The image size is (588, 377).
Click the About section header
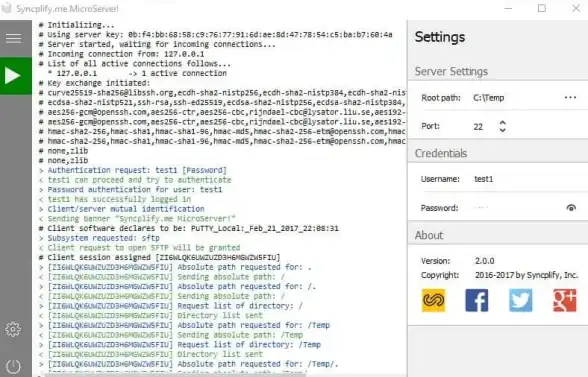429,235
